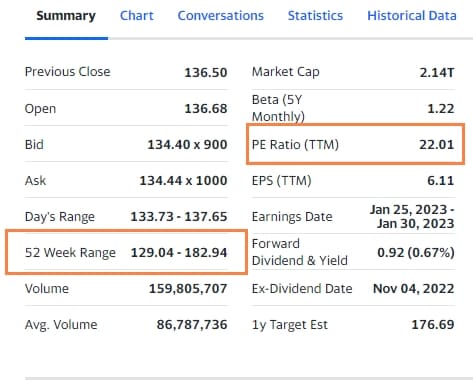
Task: Open the Summary tab
Action: point(66,16)
